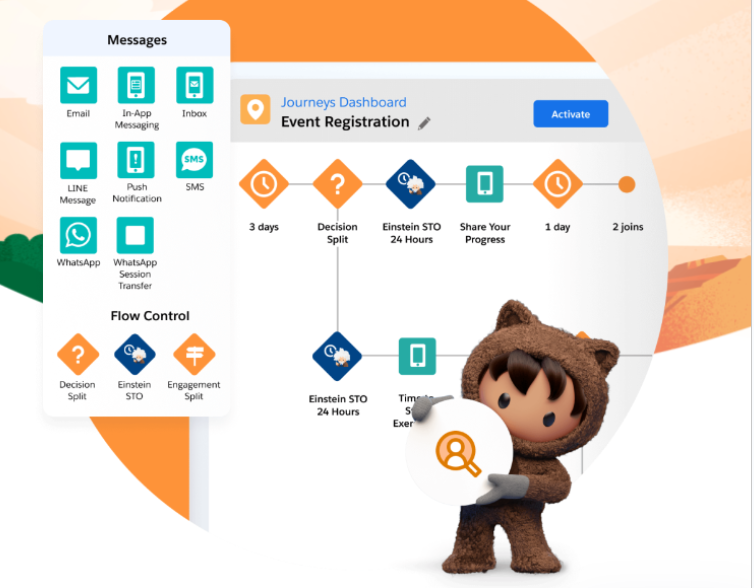Click the Messages panel heading
754x588 pixels.
point(137,40)
